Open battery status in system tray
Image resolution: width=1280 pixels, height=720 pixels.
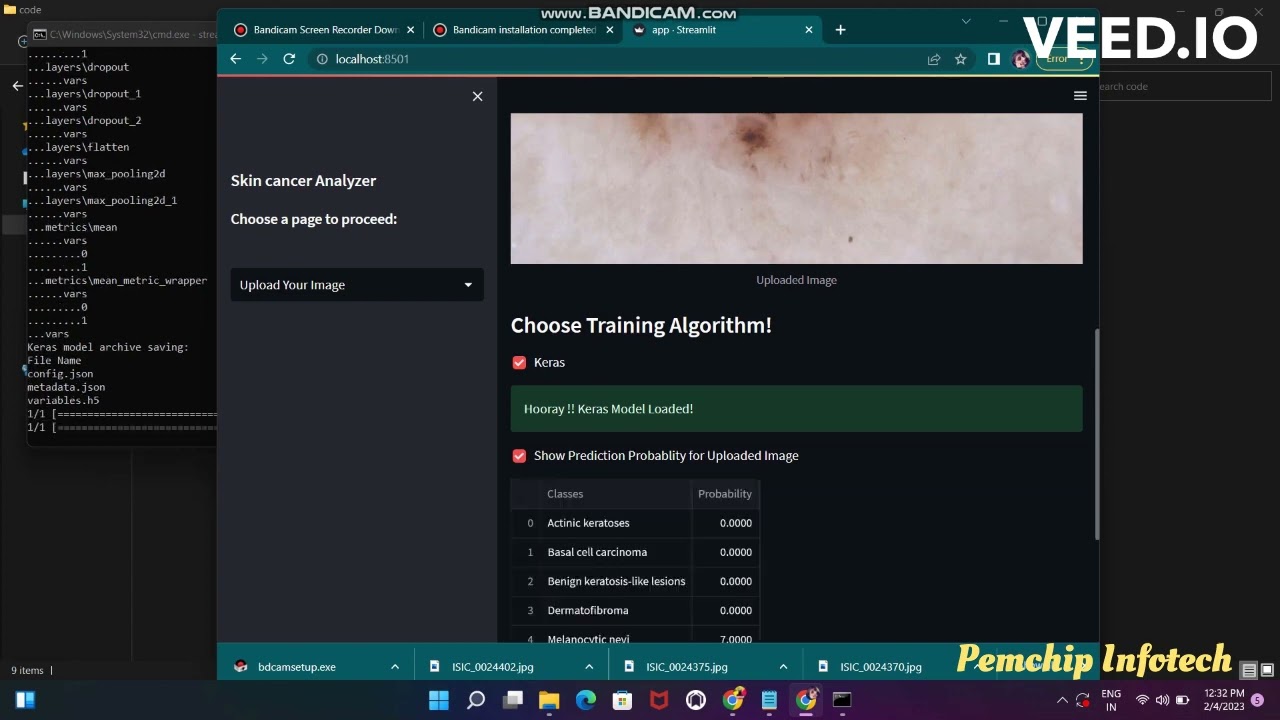(x=1183, y=700)
